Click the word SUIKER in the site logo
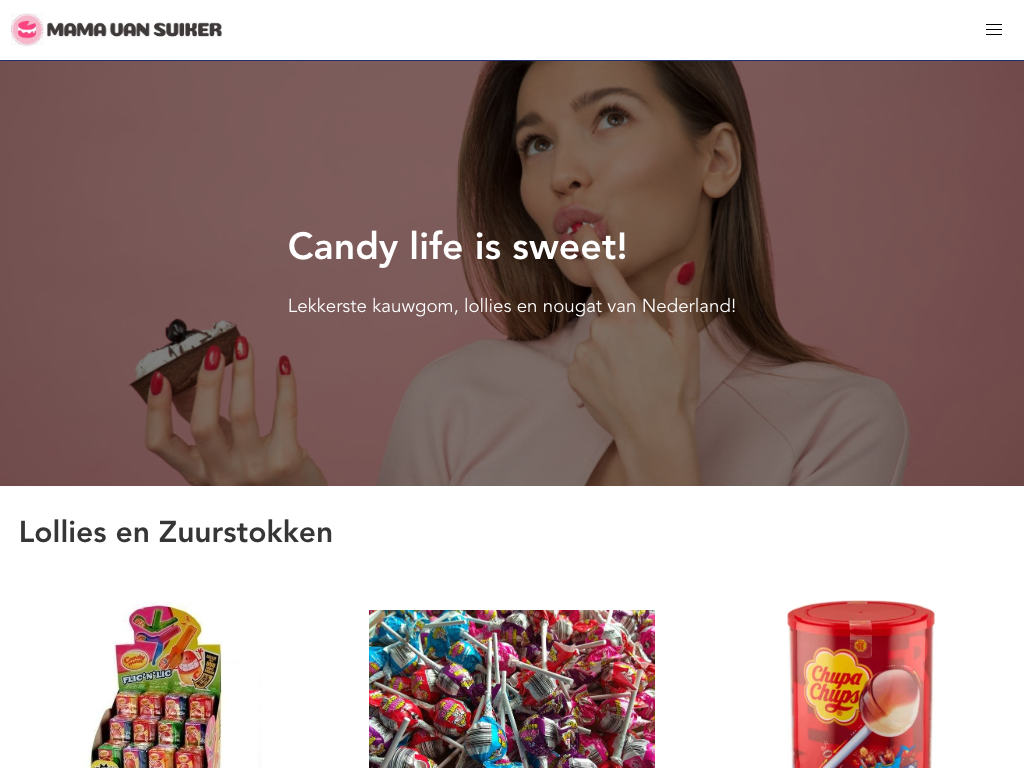Screen dimensions: 1024x768 point(187,30)
